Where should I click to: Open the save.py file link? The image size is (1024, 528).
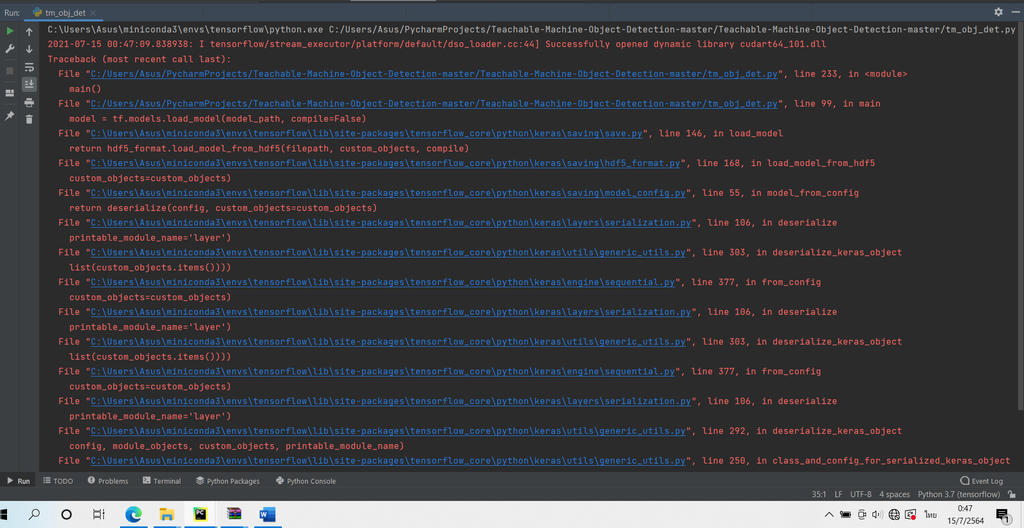point(366,133)
